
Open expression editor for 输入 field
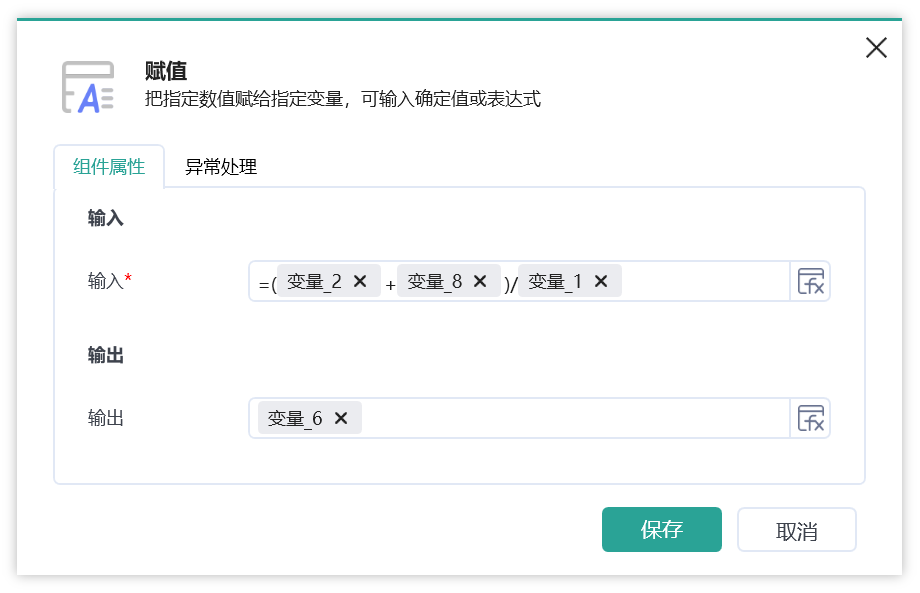(x=810, y=282)
